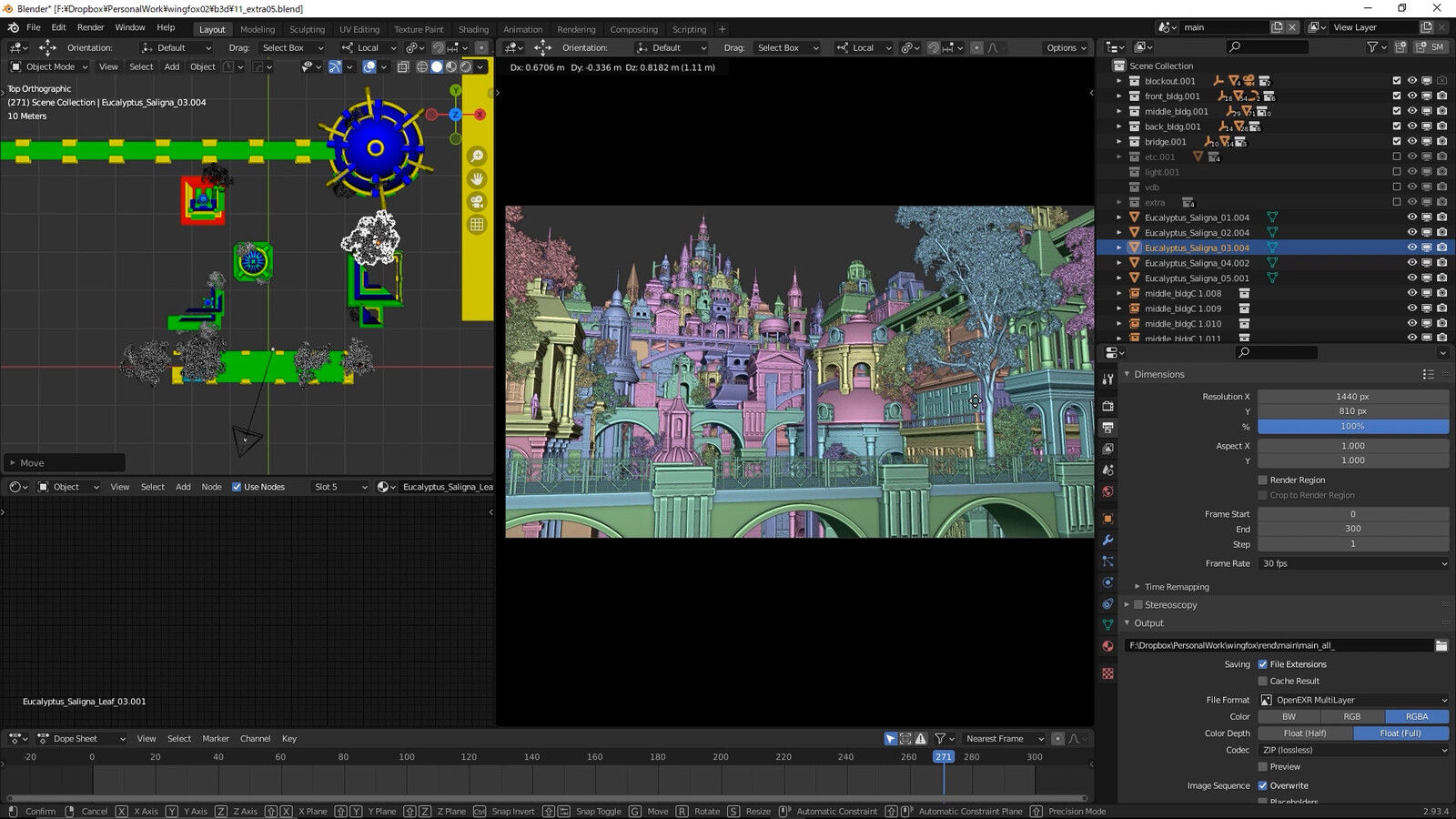1456x819 pixels.
Task: Click the Options button in viewport header
Action: point(1067,47)
